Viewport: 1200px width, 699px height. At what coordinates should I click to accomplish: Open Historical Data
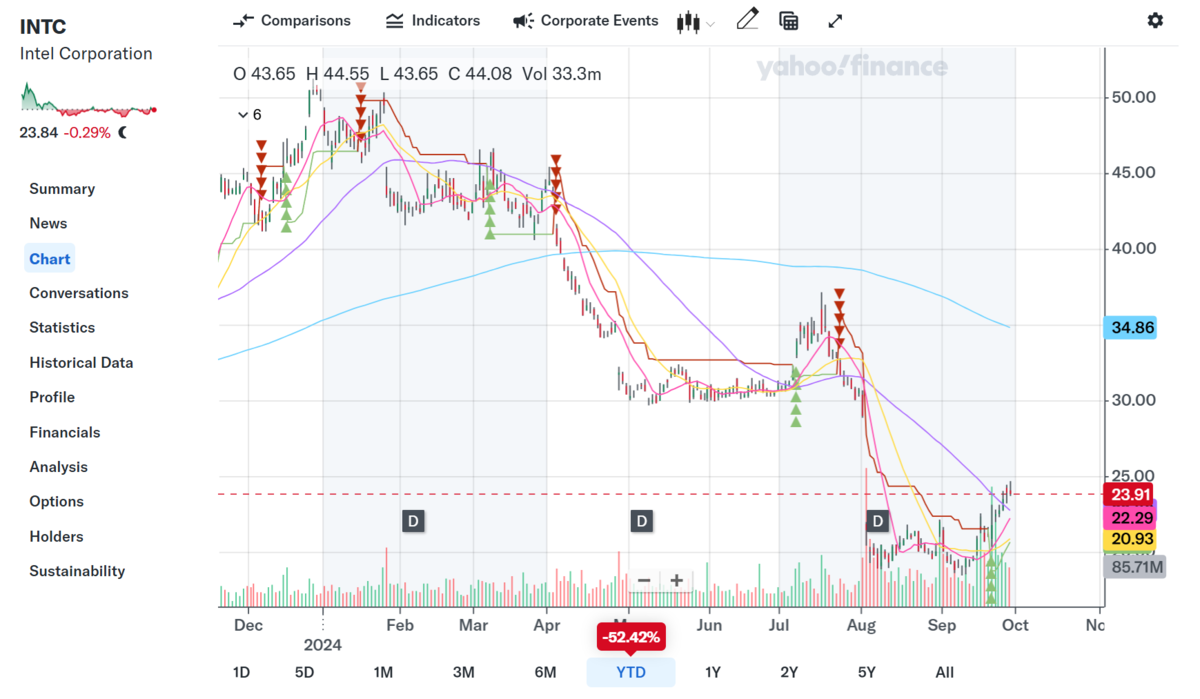81,363
